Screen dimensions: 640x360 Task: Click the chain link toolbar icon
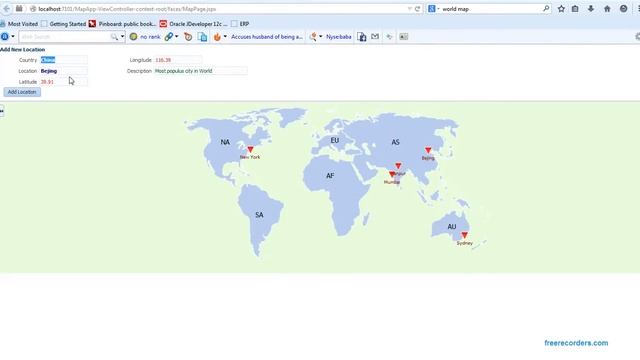pyautogui.click(x=169, y=37)
